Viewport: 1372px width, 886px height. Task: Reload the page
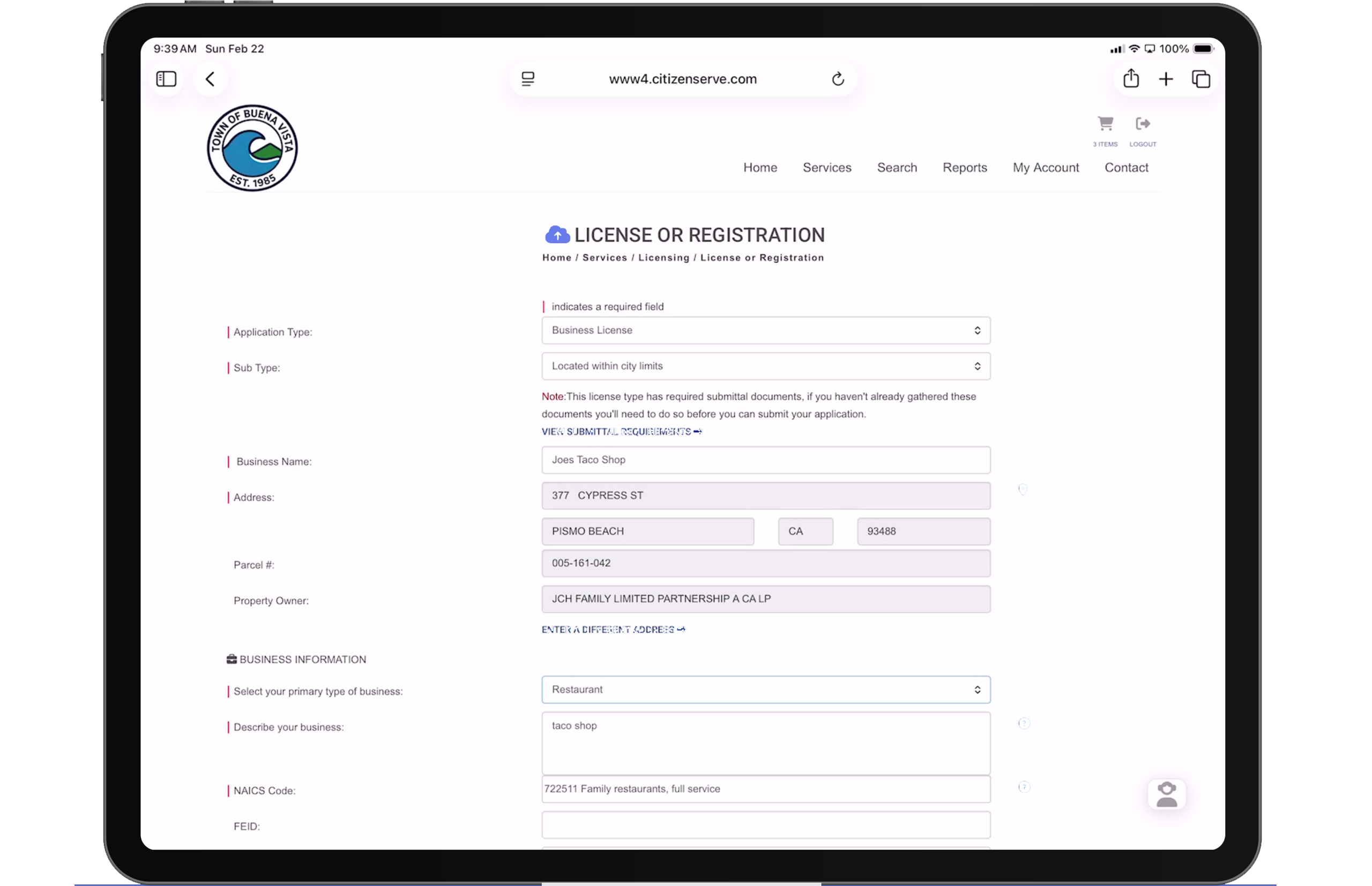(x=837, y=79)
